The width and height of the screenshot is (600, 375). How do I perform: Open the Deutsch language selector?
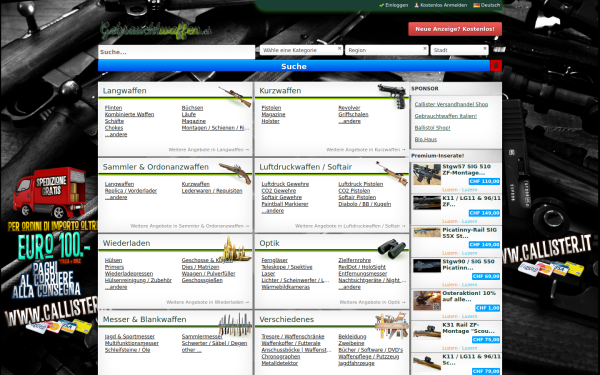487,5
